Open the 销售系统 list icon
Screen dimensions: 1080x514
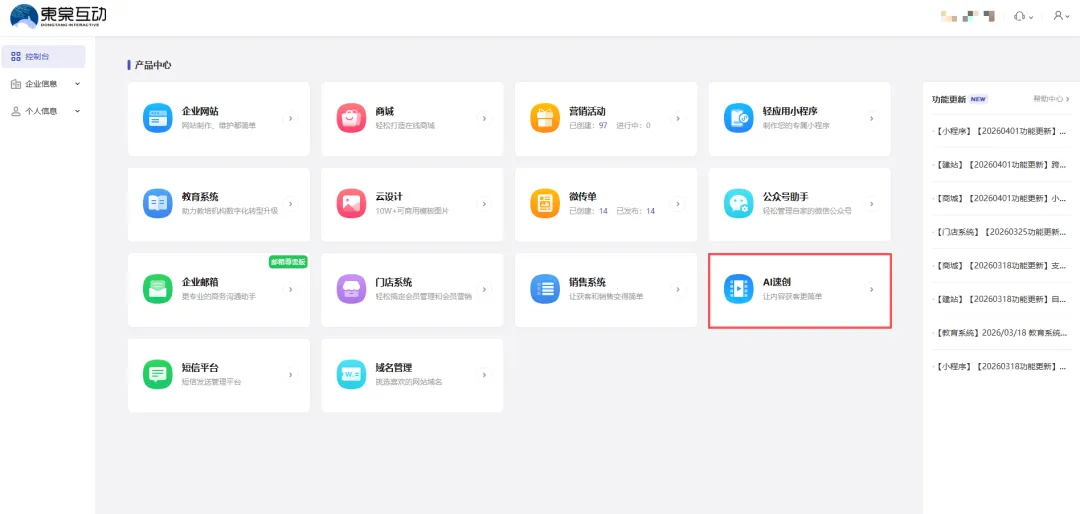545,289
